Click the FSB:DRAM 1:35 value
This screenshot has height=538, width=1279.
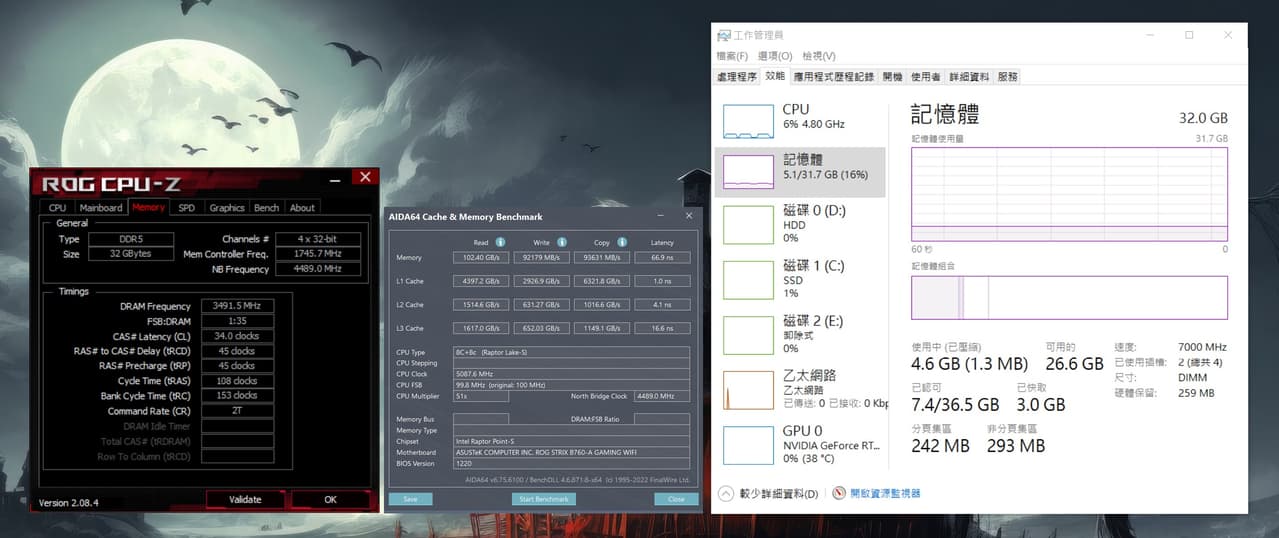pyautogui.click(x=237, y=321)
